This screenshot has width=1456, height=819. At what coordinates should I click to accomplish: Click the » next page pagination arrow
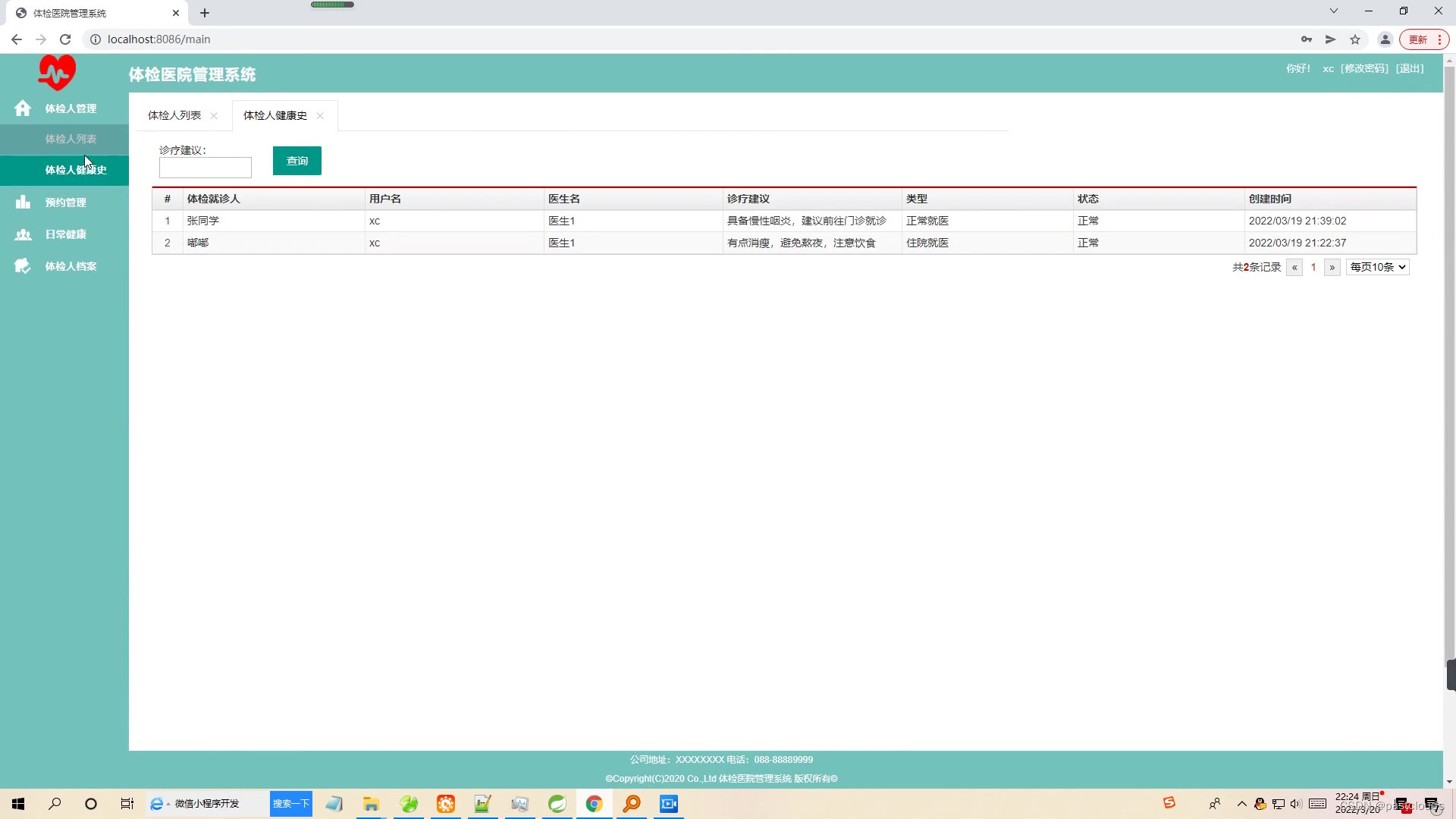(1332, 267)
